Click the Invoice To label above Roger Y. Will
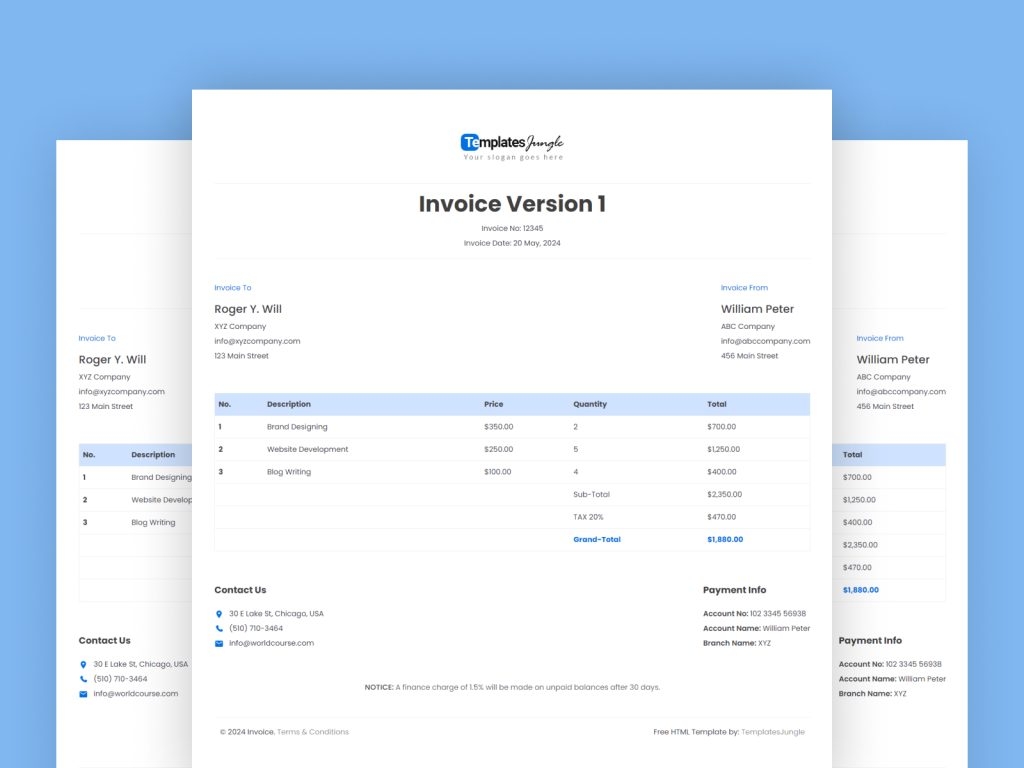1024x768 pixels. point(232,287)
